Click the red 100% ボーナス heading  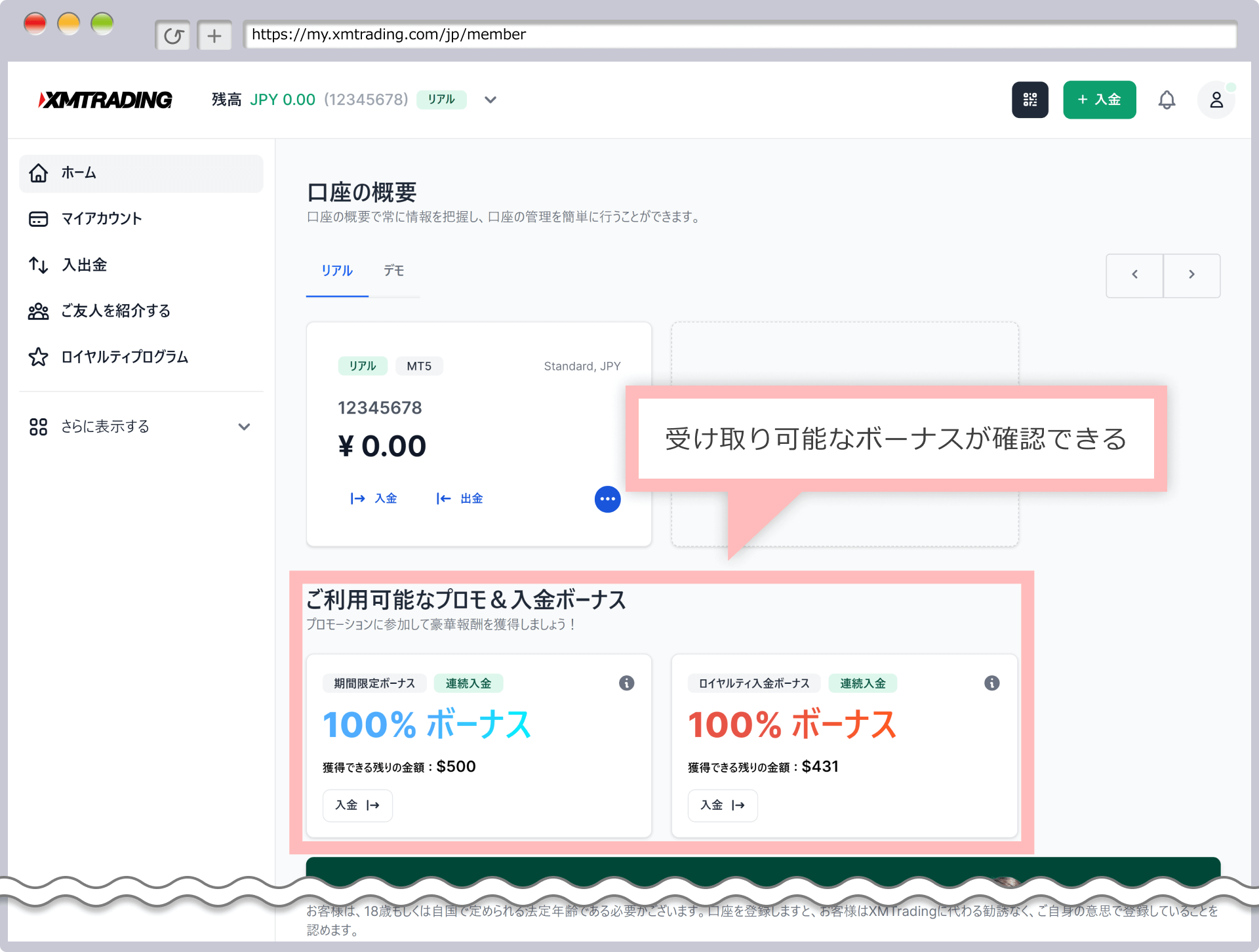click(x=792, y=724)
